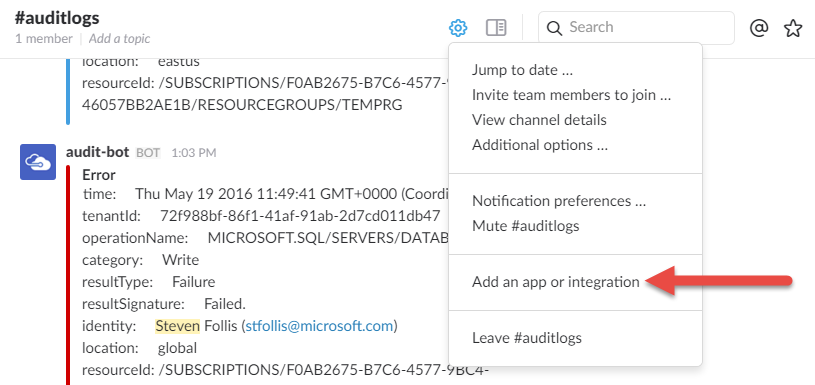The image size is (815, 385).
Task: Click the Add a topic link
Action: coord(120,39)
